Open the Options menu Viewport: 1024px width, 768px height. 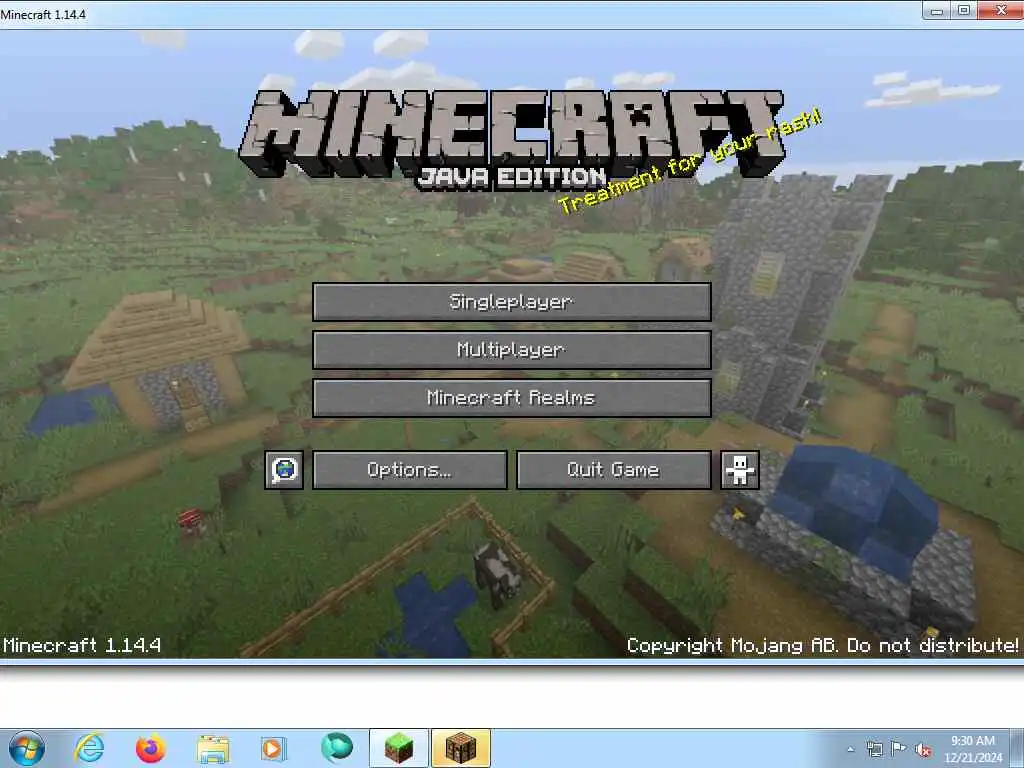coord(409,470)
